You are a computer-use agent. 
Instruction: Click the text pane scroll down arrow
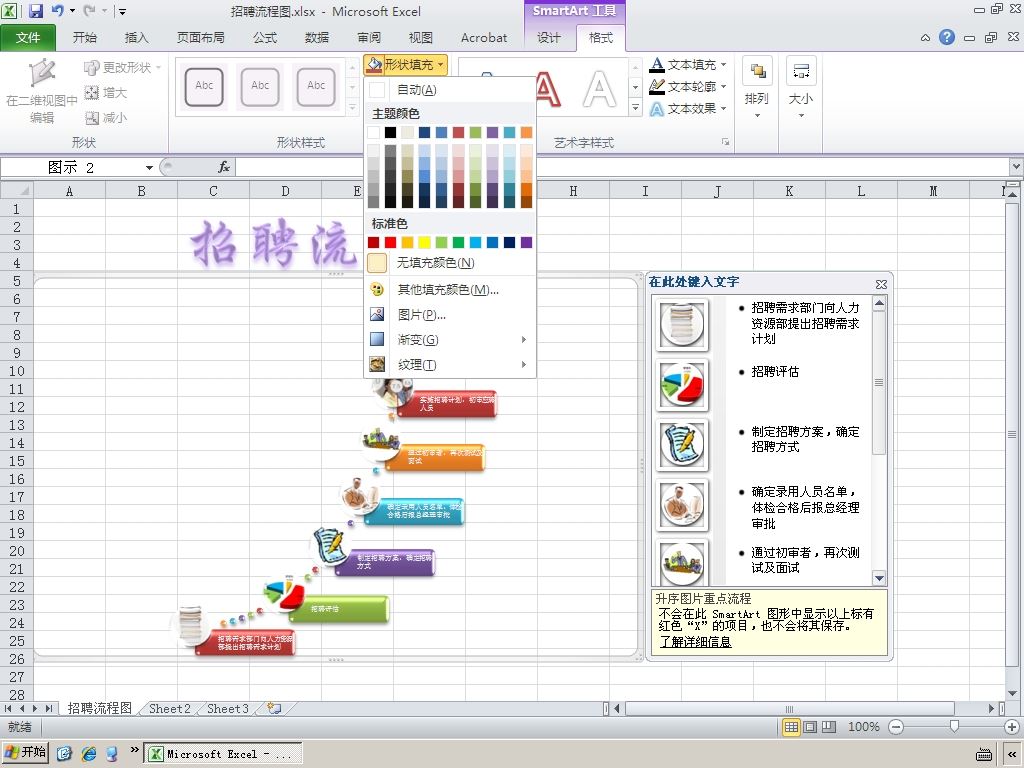pyautogui.click(x=879, y=578)
